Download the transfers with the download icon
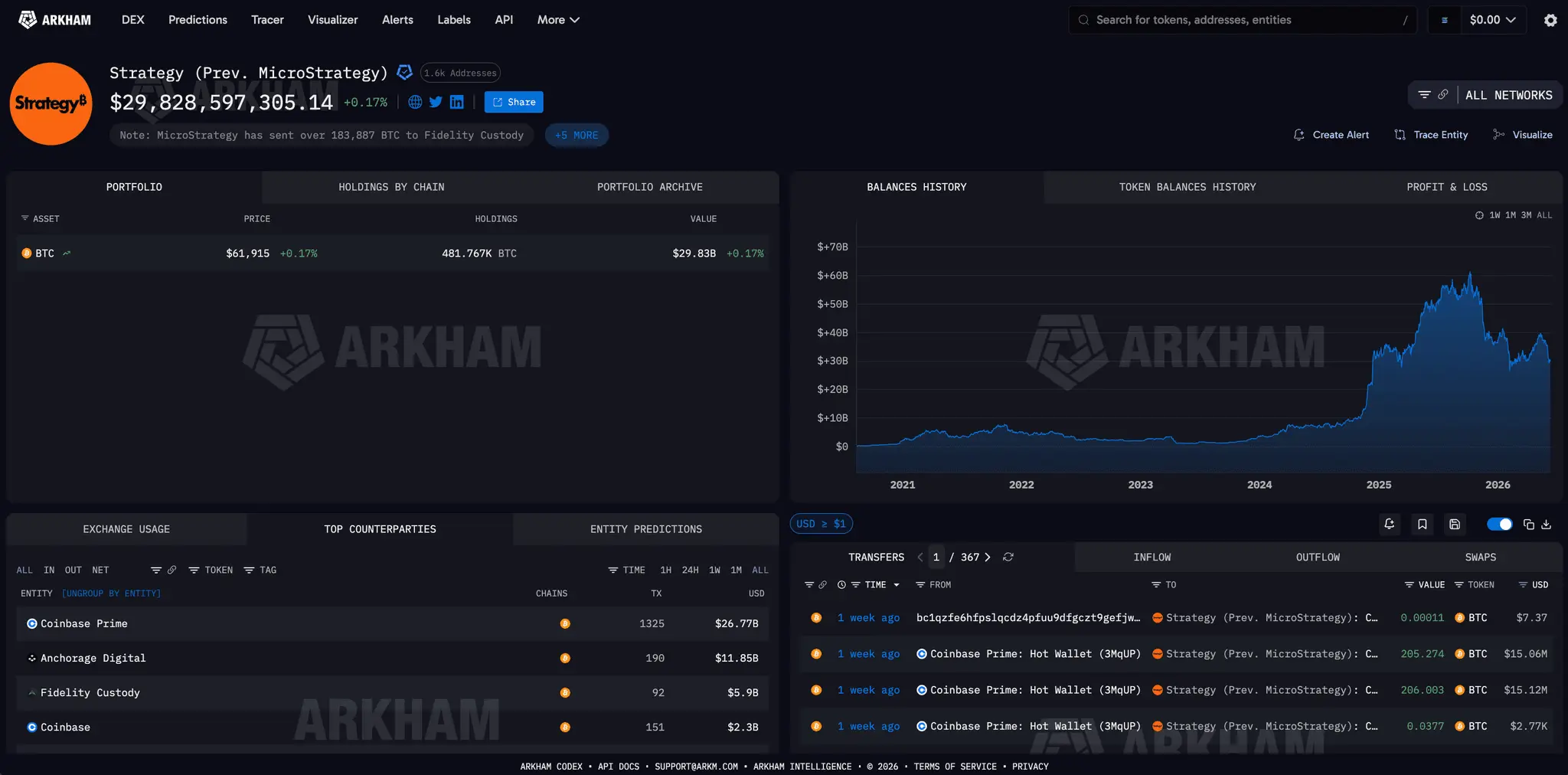 coord(1546,525)
